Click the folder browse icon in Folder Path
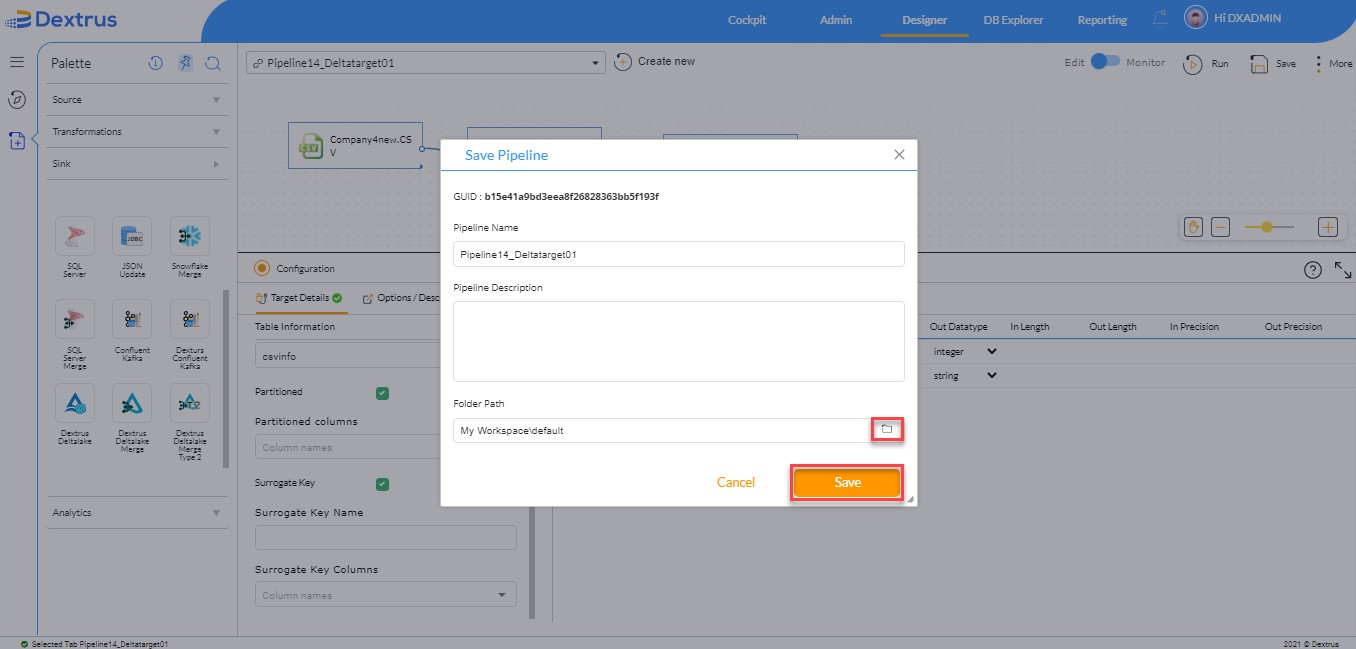The width and height of the screenshot is (1356, 649). pyautogui.click(x=886, y=429)
